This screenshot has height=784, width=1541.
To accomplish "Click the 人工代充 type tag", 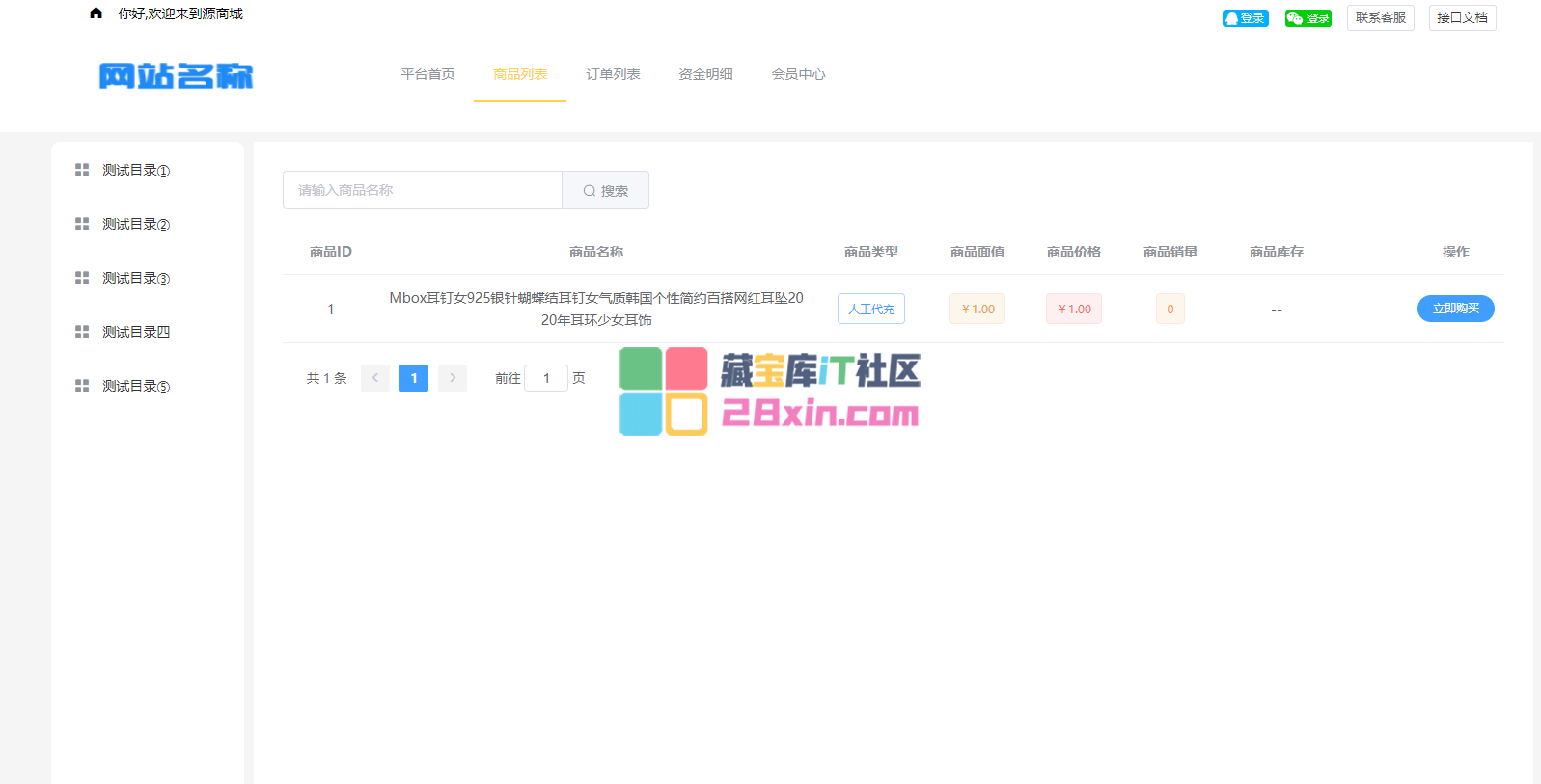I will click(x=871, y=309).
